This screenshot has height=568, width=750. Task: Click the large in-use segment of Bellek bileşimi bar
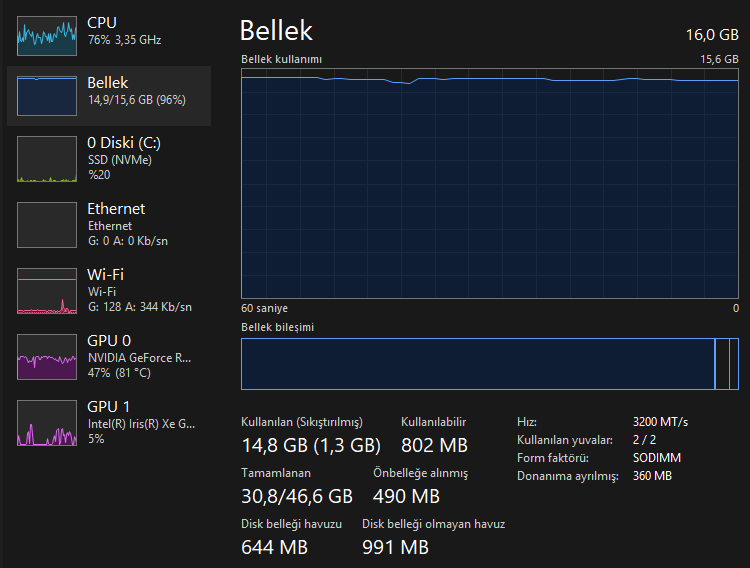coord(477,364)
